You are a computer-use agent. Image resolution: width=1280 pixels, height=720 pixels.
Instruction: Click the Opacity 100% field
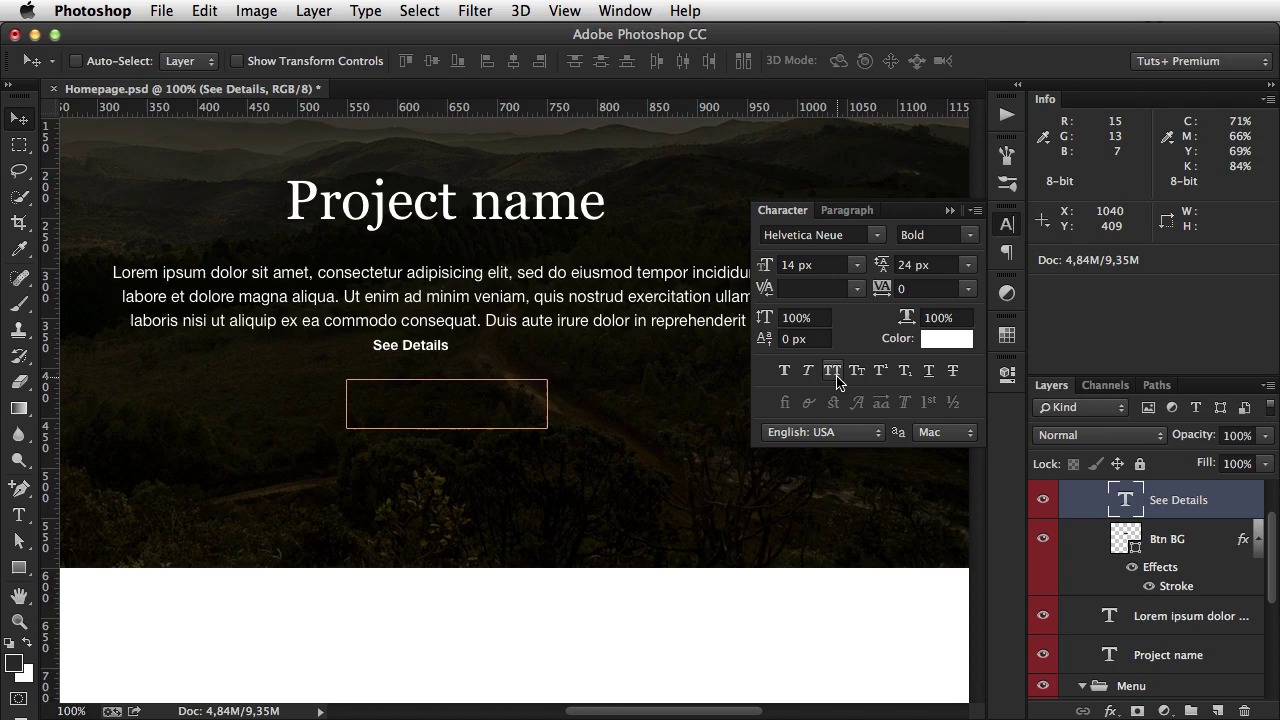click(1238, 435)
